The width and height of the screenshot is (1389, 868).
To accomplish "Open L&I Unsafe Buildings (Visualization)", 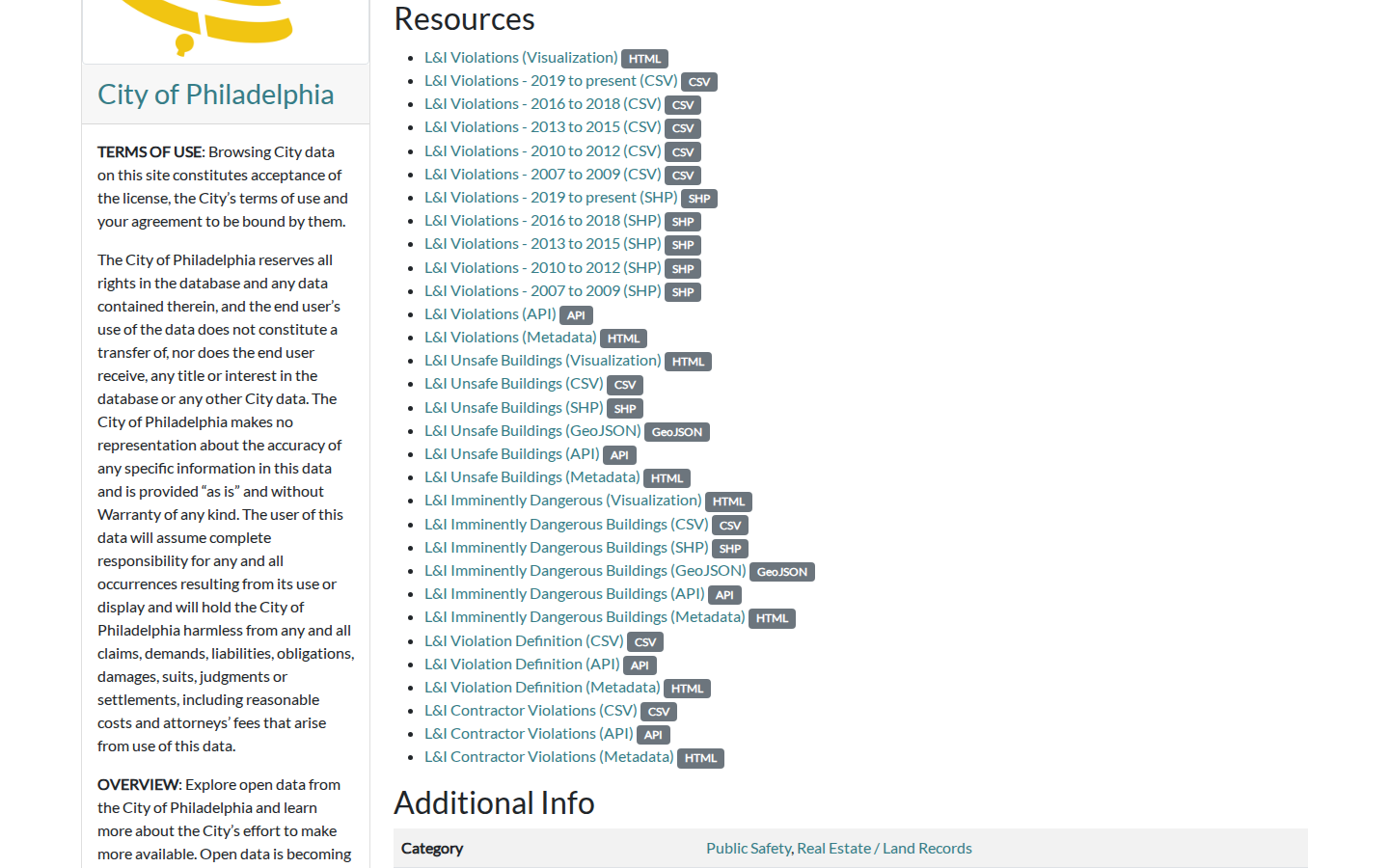I will 543,361.
